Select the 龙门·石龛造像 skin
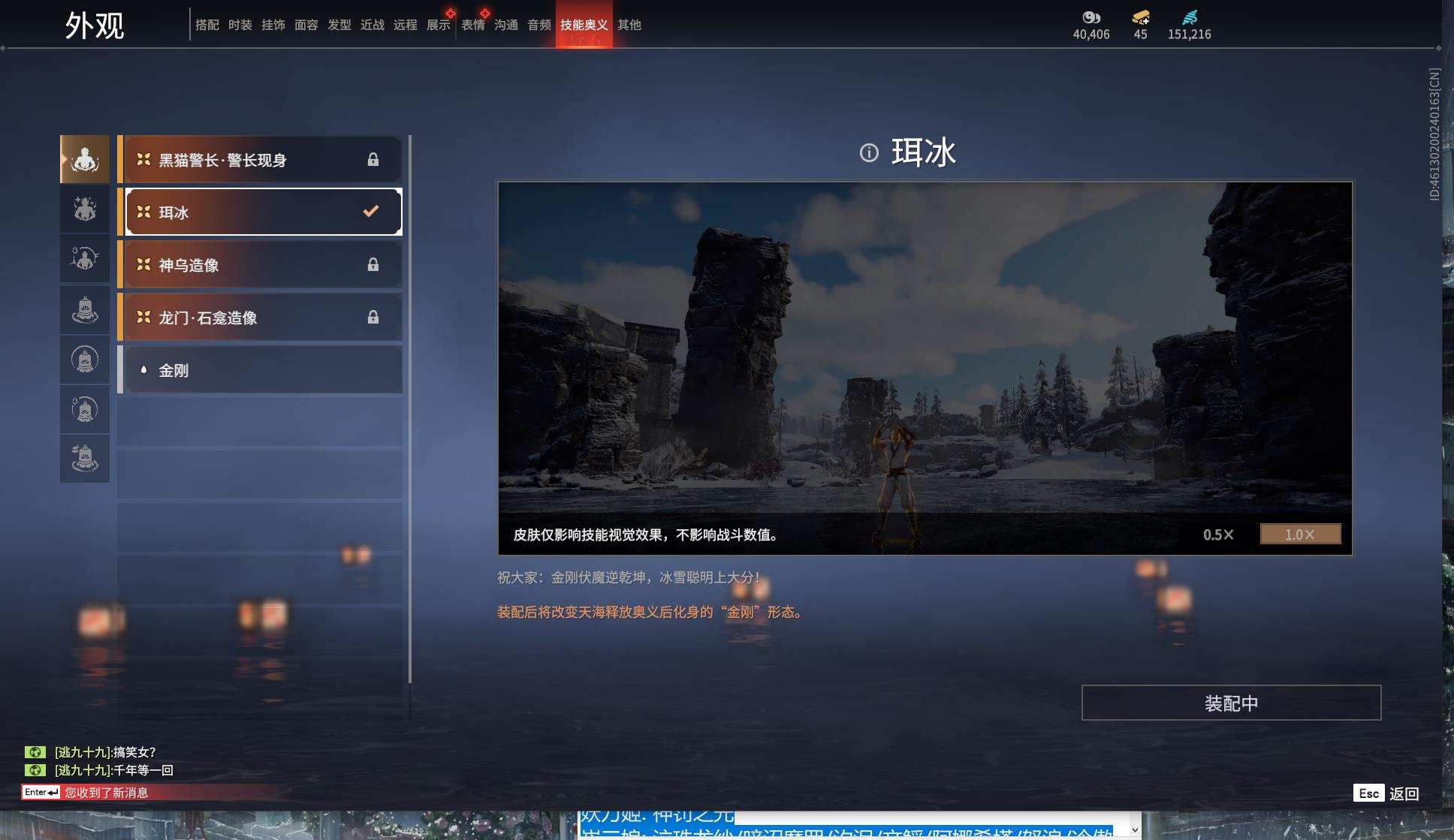Image resolution: width=1454 pixels, height=840 pixels. (260, 317)
